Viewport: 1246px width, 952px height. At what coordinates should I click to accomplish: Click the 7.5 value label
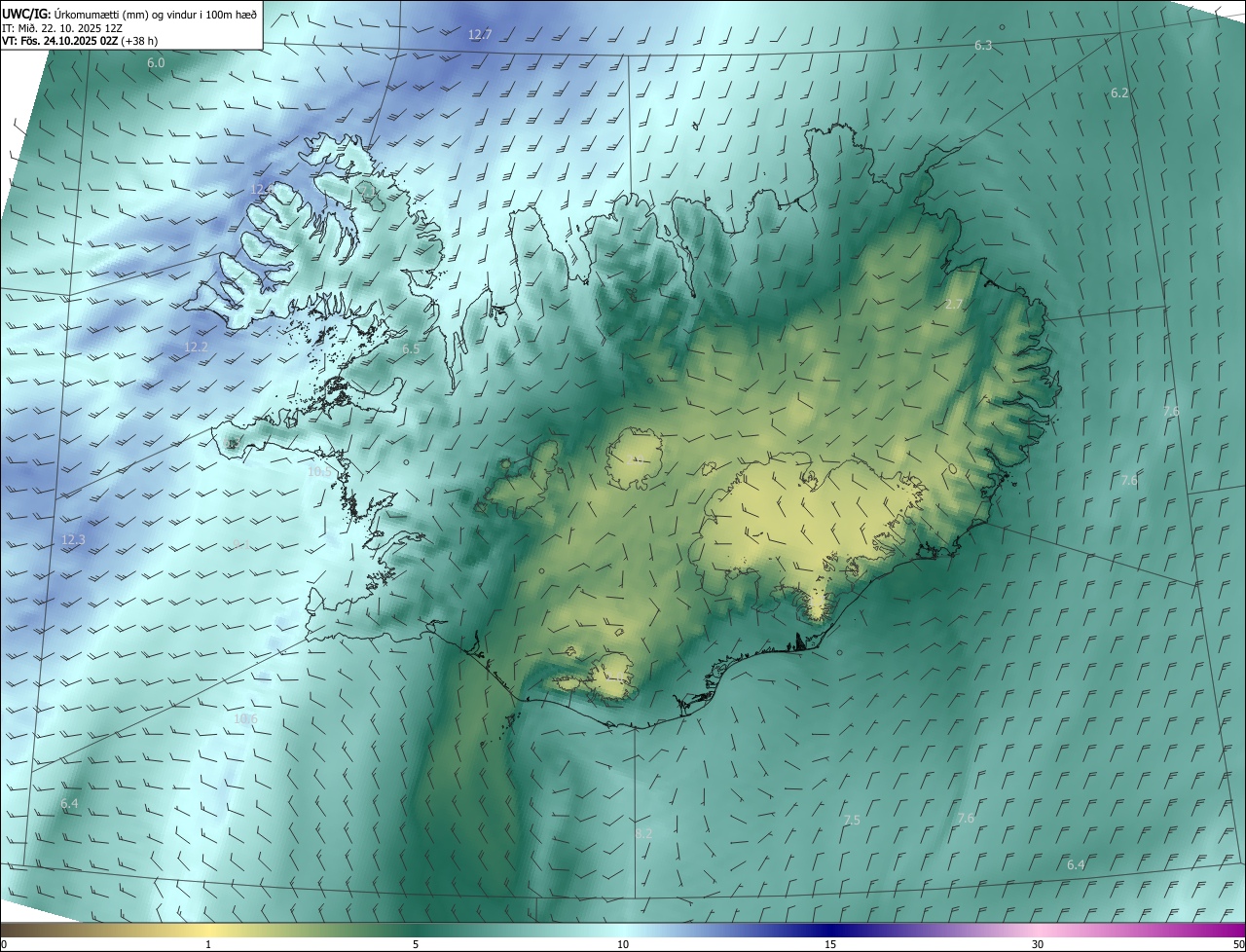point(852,821)
